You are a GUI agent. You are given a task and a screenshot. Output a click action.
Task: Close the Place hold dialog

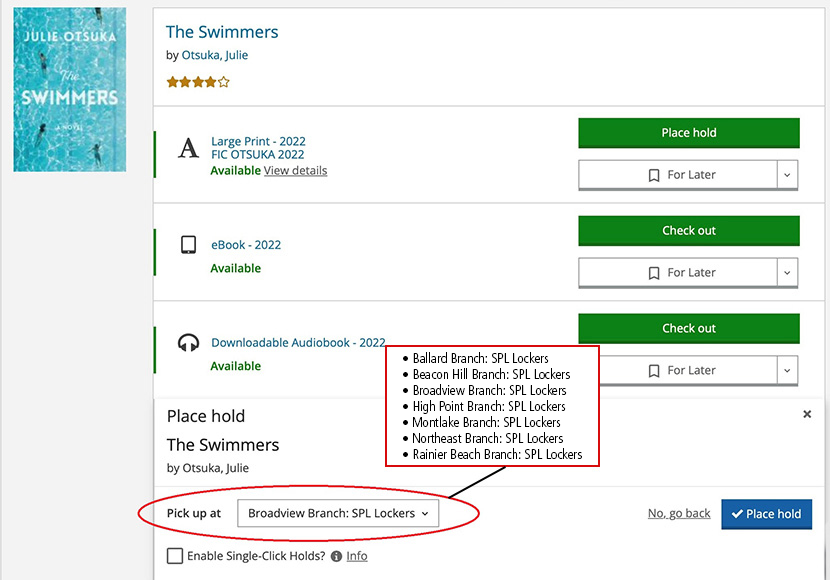[807, 413]
